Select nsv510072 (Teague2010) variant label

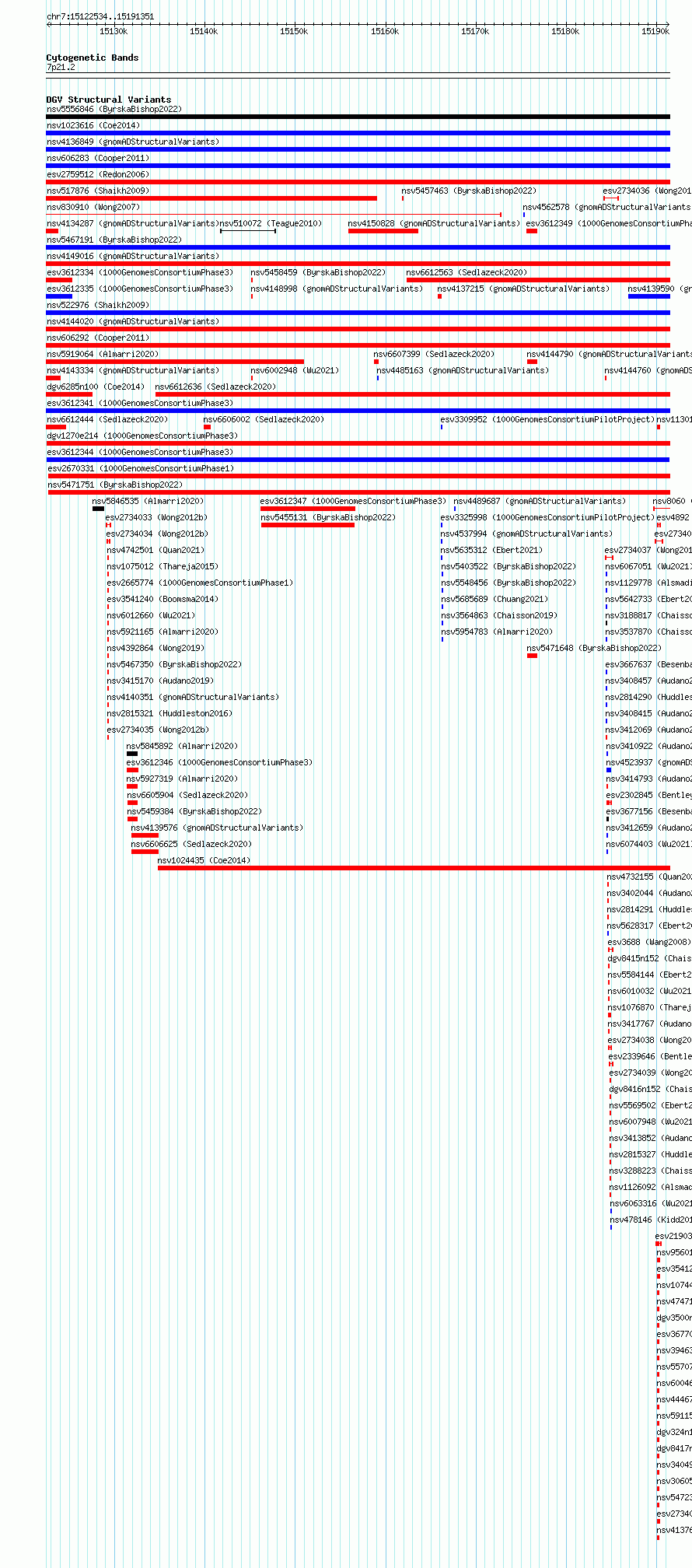point(271,223)
